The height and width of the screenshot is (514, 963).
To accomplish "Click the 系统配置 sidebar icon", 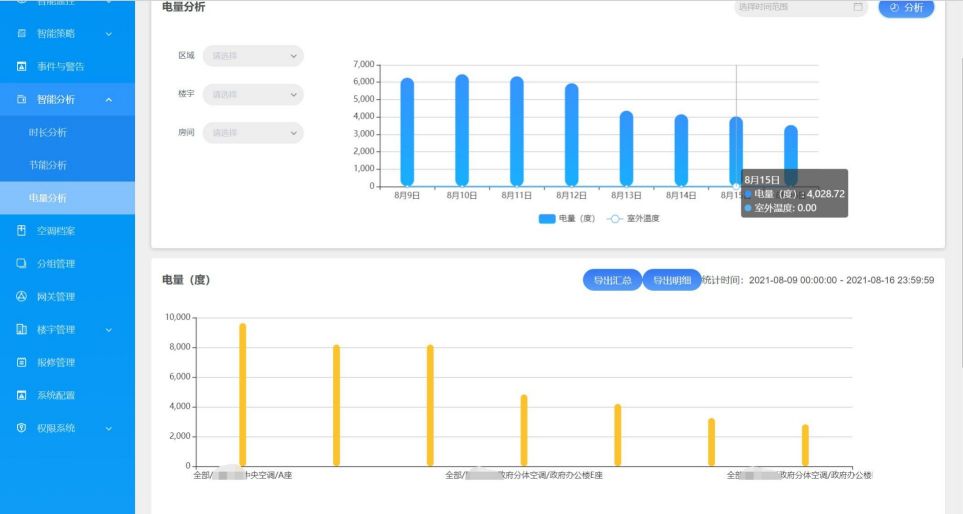I will pyautogui.click(x=22, y=395).
